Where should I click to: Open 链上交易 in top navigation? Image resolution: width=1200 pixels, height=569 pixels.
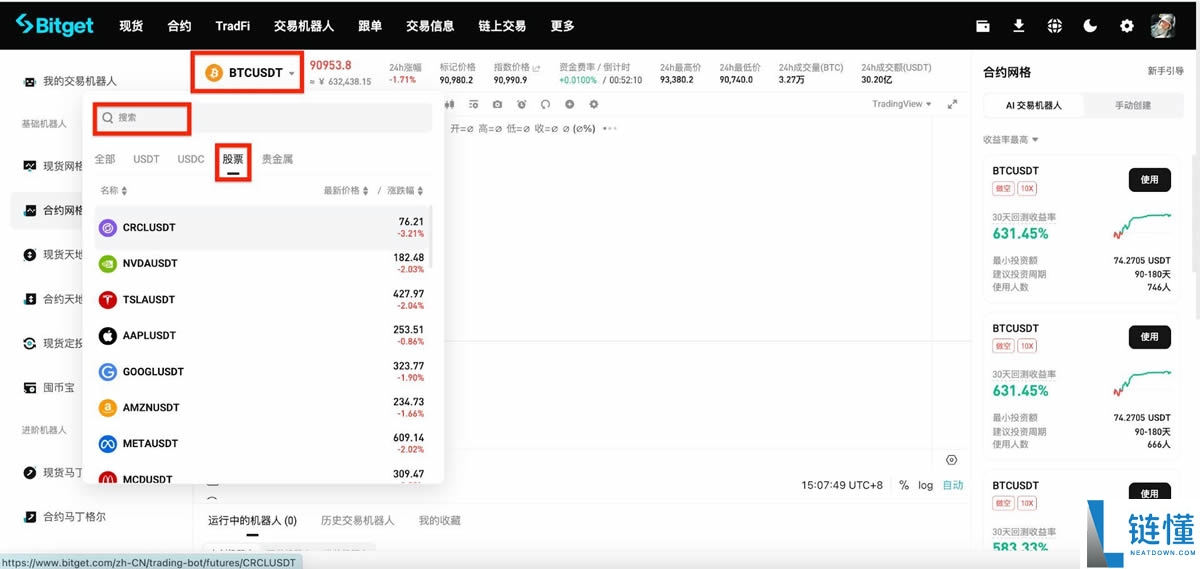[502, 26]
